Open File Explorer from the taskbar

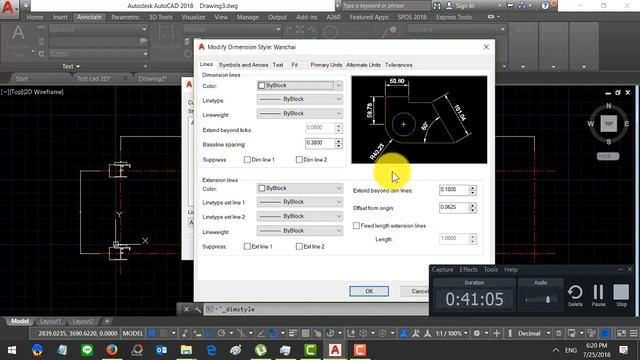pyautogui.click(x=186, y=350)
